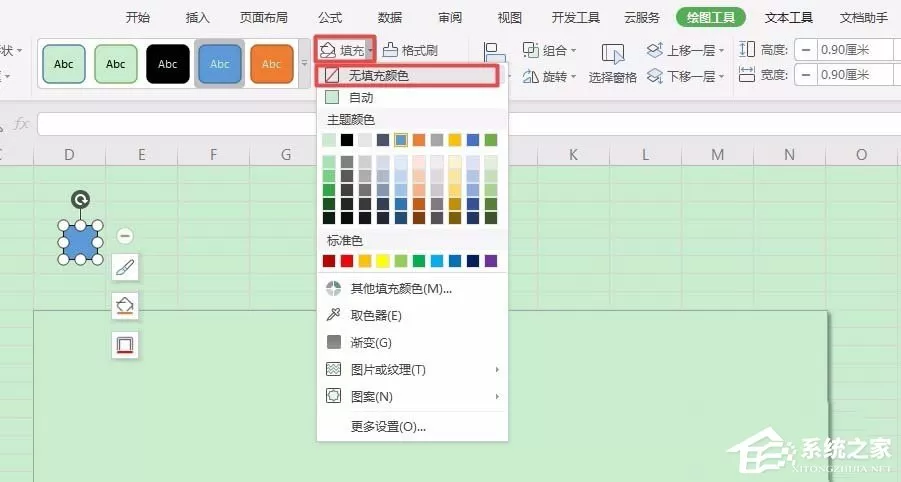Decrease the 高度 height value

[806, 50]
